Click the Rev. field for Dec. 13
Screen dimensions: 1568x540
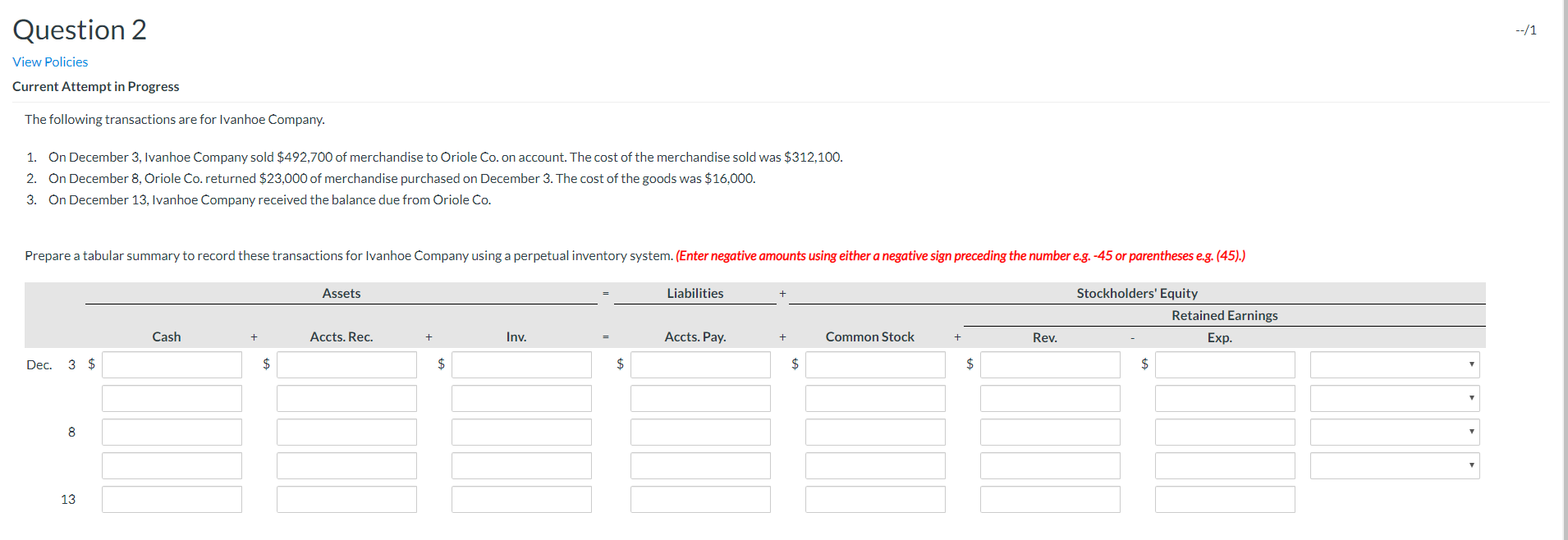point(1050,499)
